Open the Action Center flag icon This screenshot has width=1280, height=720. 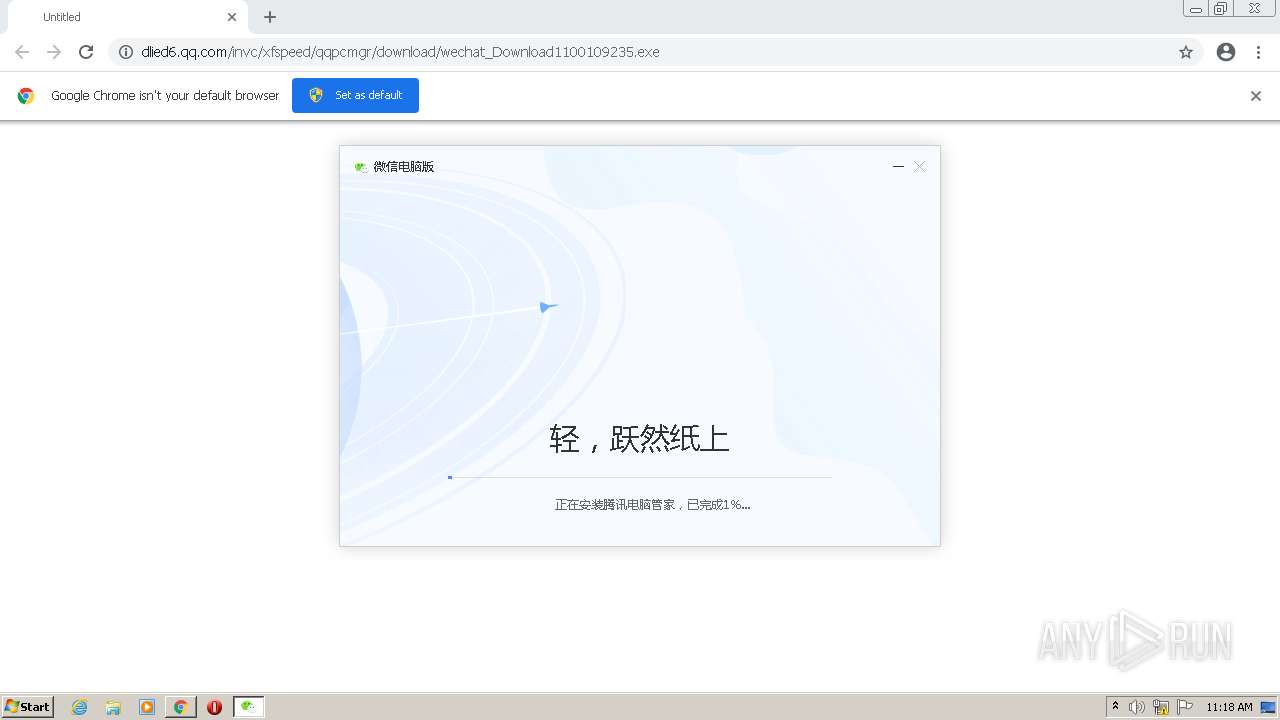point(1185,707)
